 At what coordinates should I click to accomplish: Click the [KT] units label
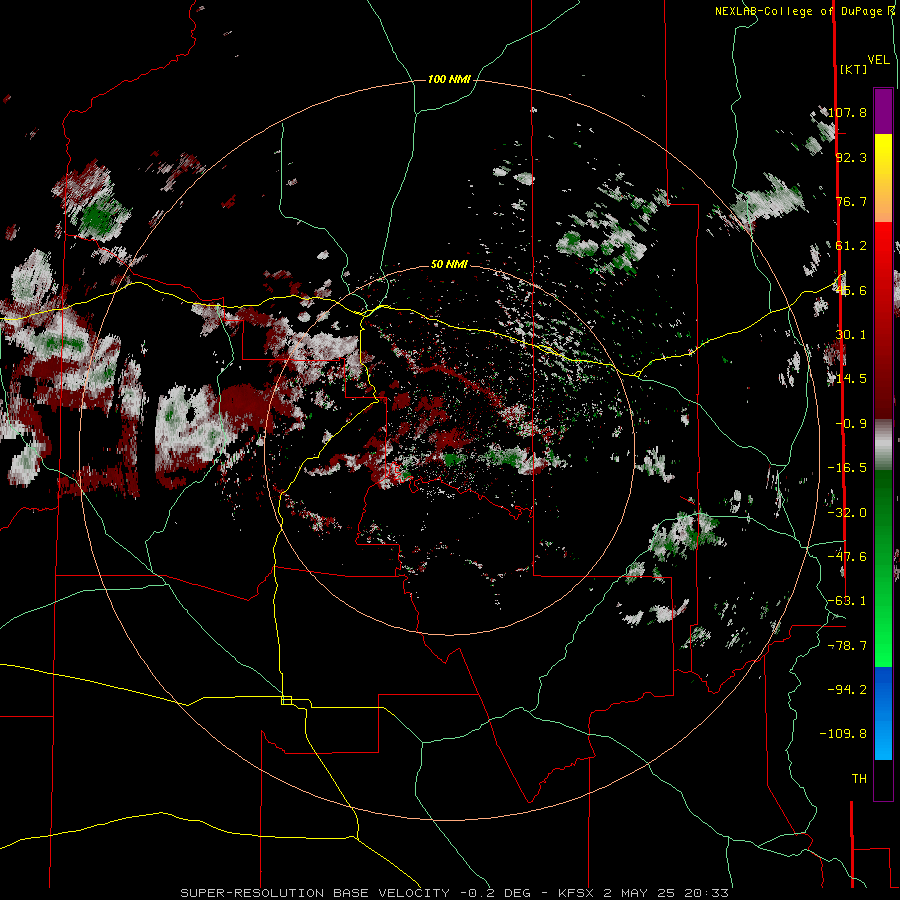pyautogui.click(x=854, y=69)
